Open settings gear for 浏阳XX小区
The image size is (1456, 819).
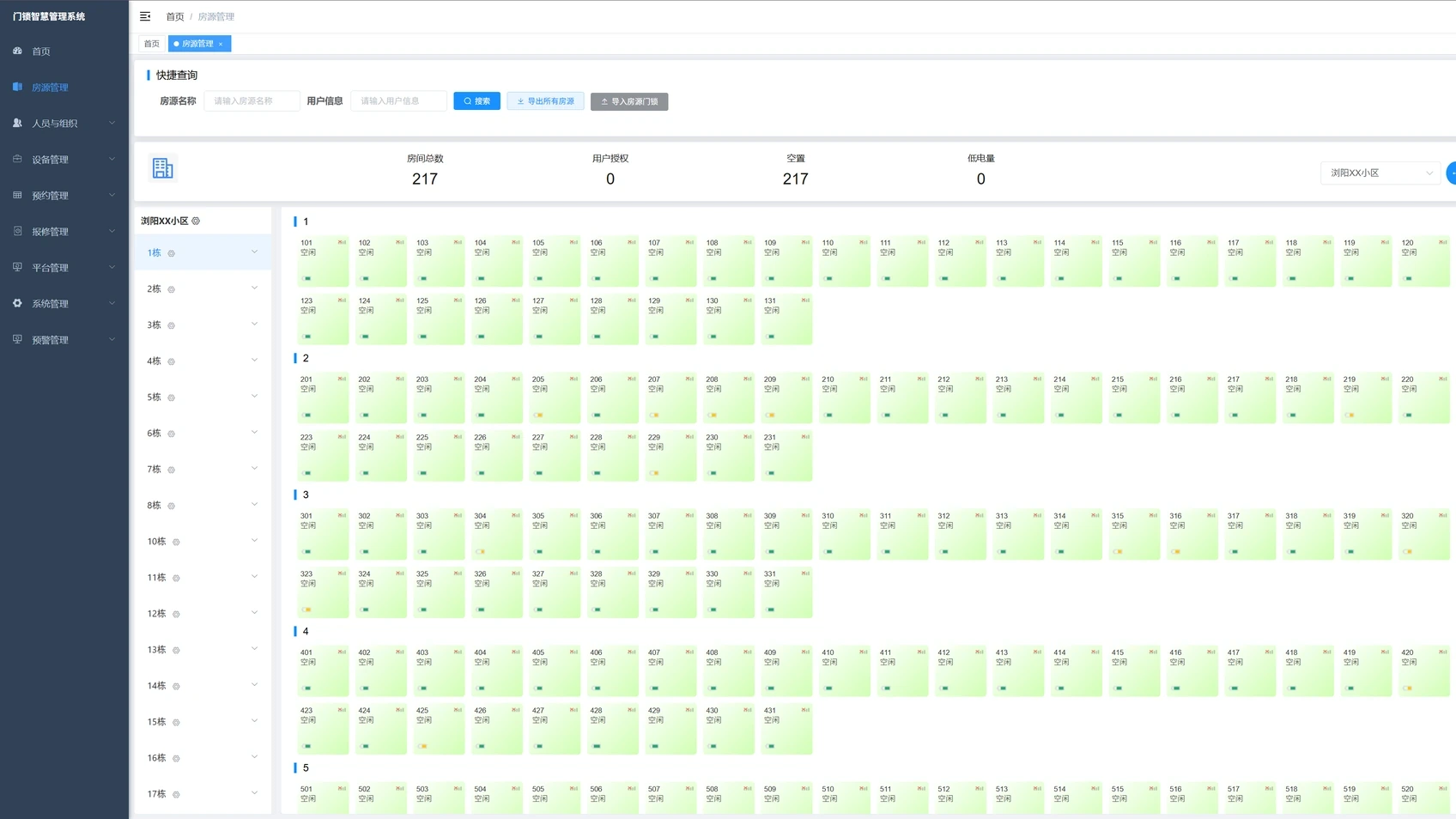point(196,221)
